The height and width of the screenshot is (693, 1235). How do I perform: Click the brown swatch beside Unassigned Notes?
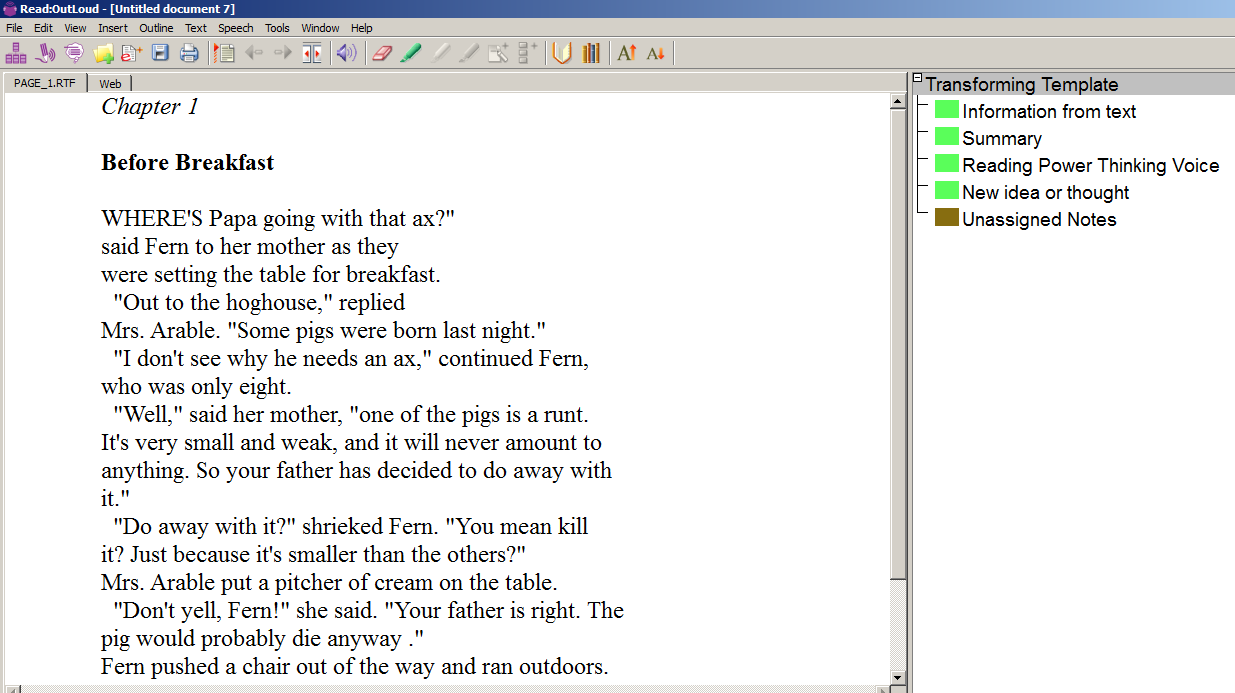pyautogui.click(x=947, y=218)
